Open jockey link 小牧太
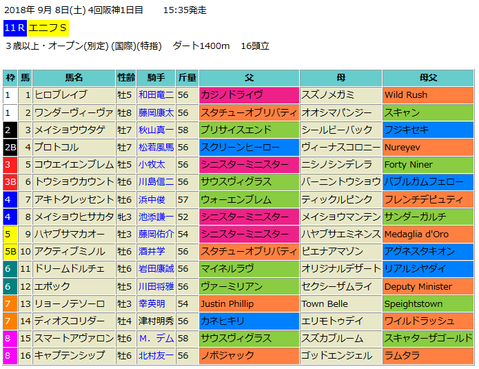The width and height of the screenshot is (479, 369). (152, 165)
